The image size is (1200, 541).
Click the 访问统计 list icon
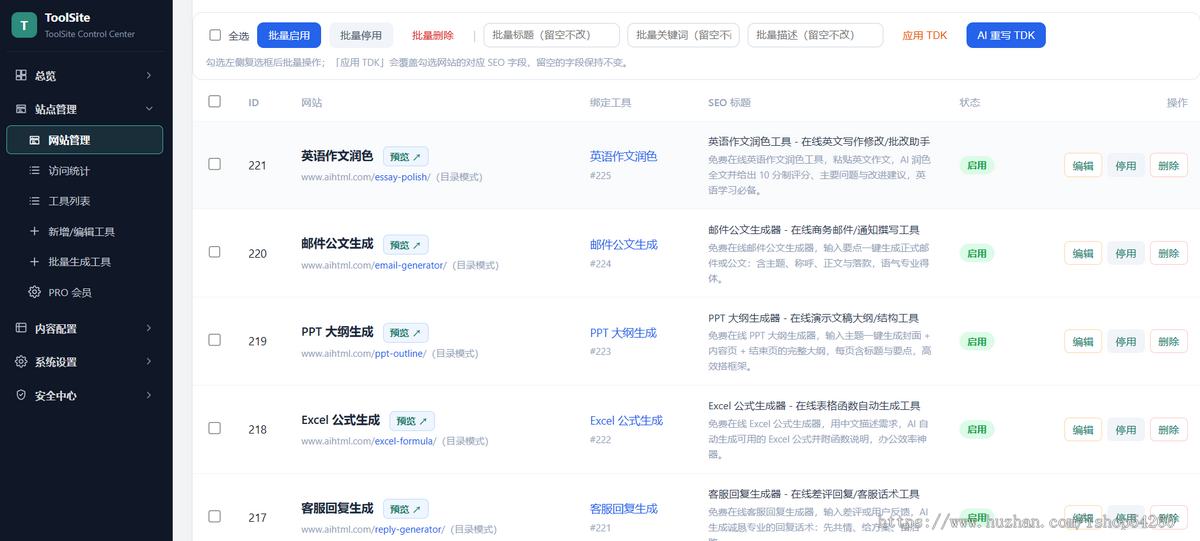pos(34,171)
